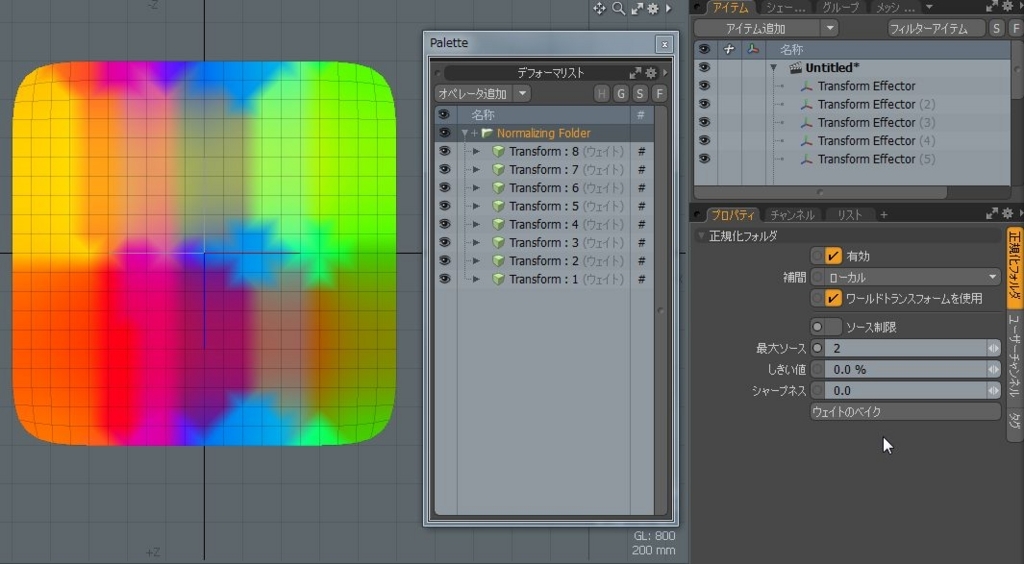Click the clapperboard icon of Untitled*
Screen dimensions: 1024x564
(x=795, y=67)
